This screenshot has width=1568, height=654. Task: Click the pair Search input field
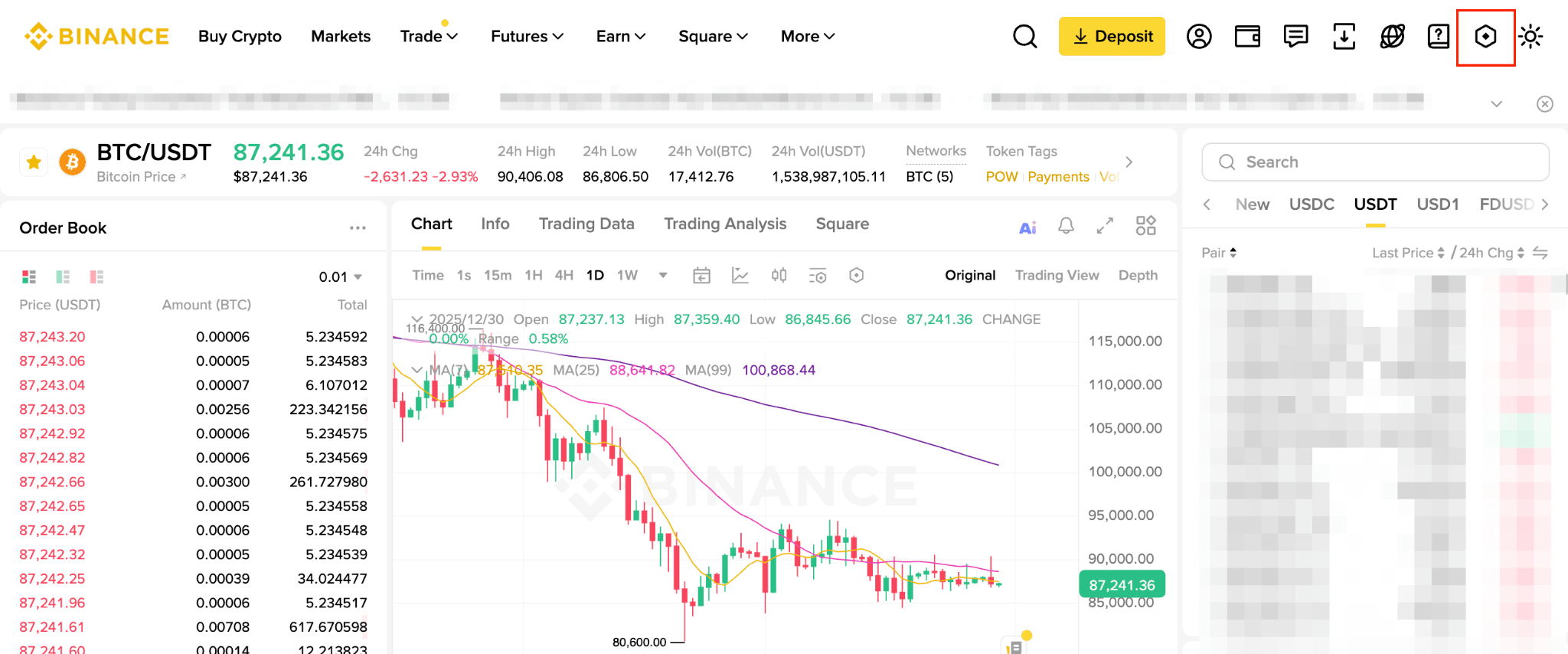(x=1375, y=162)
